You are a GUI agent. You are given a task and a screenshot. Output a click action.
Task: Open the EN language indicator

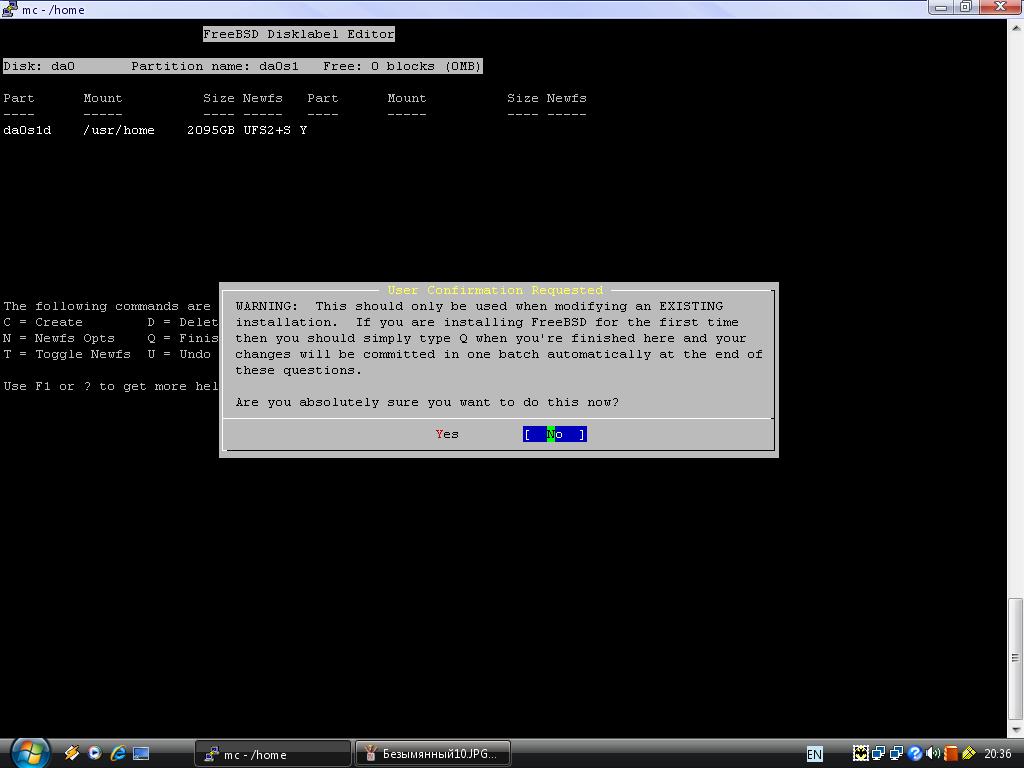pyautogui.click(x=814, y=754)
